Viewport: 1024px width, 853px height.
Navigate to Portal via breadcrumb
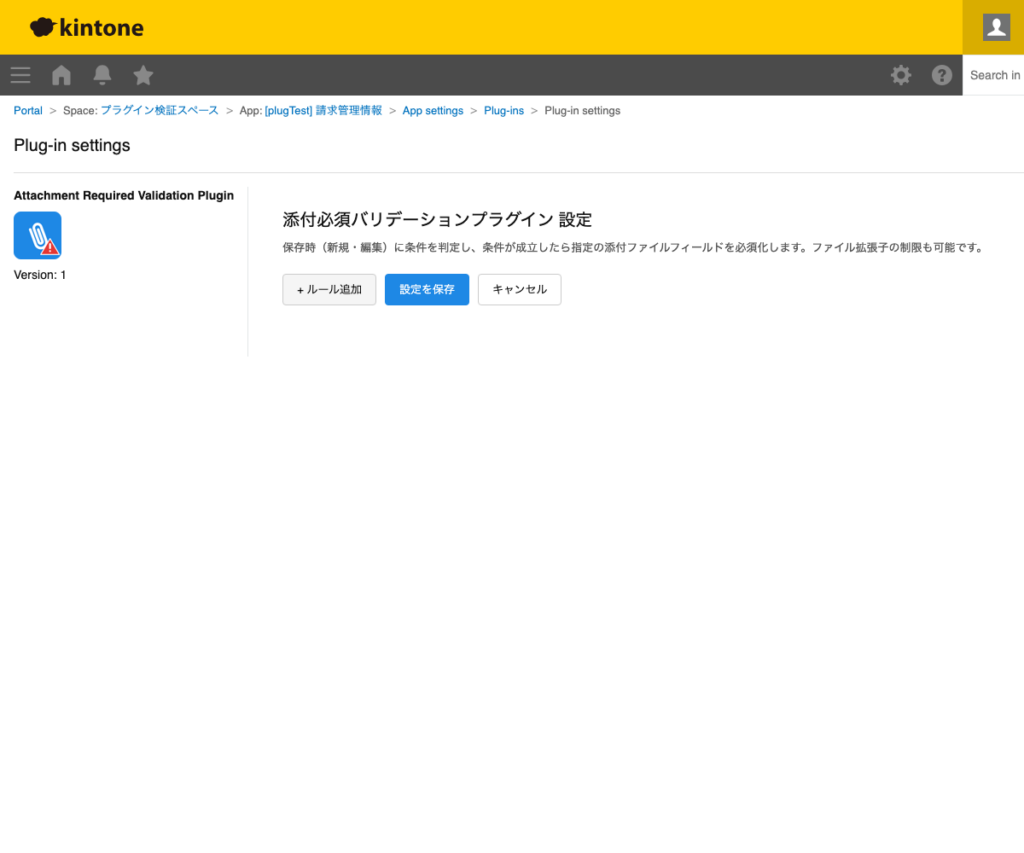(27, 110)
